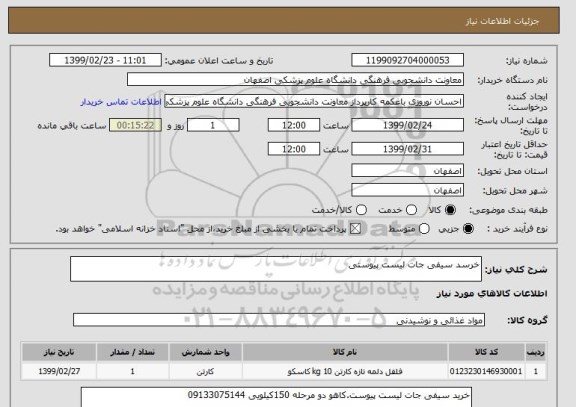Click the طبقه بندی موضوعی label
The height and width of the screenshot is (407, 576).
508,210
